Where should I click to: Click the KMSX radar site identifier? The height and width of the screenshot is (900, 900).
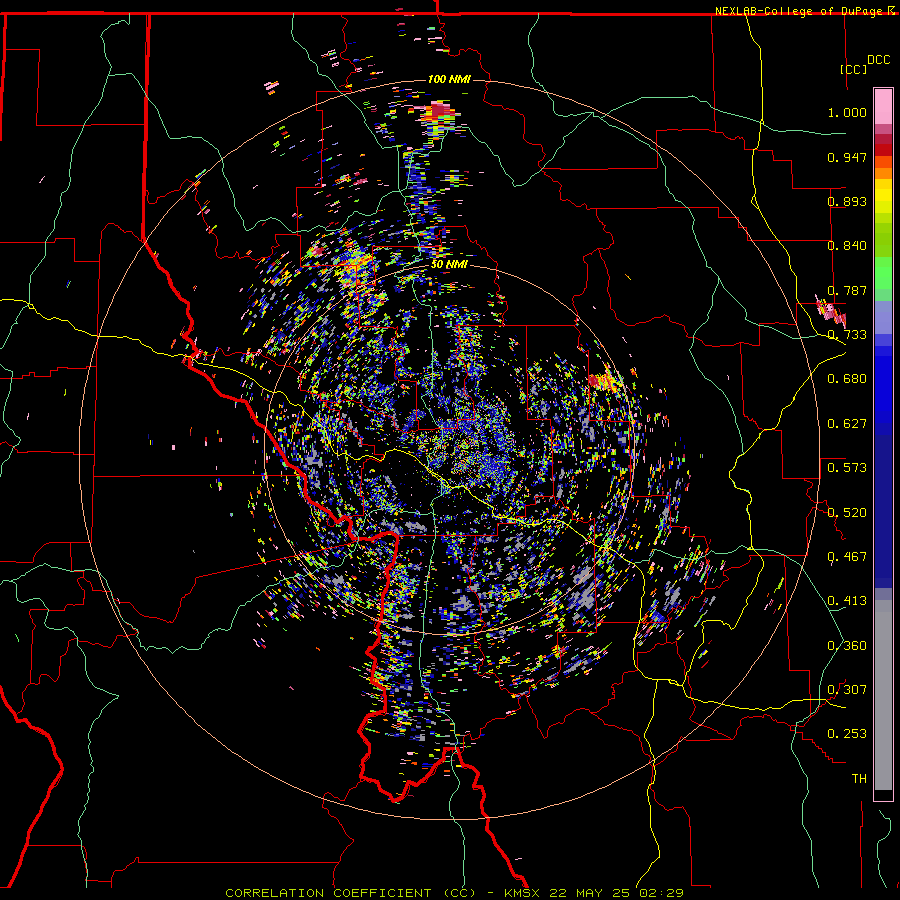pyautogui.click(x=523, y=893)
